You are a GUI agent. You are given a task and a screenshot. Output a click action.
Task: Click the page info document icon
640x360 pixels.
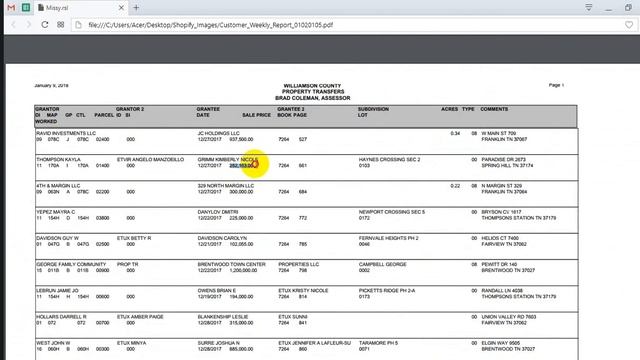point(78,25)
